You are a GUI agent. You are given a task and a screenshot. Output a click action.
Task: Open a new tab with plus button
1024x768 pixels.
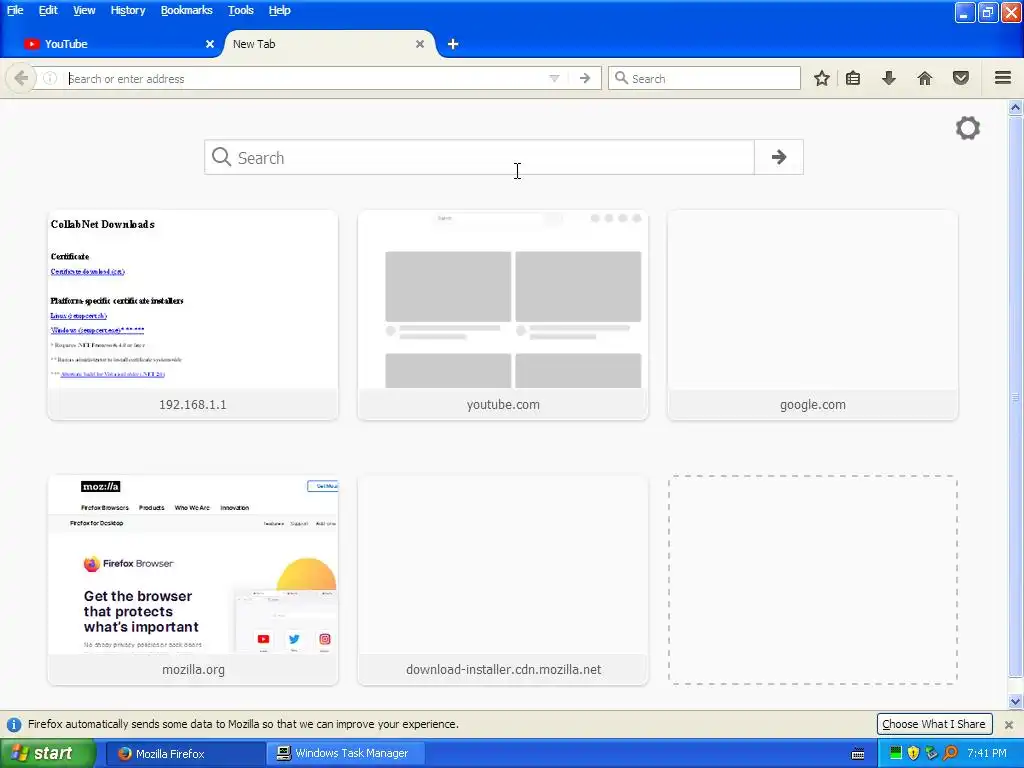click(453, 44)
